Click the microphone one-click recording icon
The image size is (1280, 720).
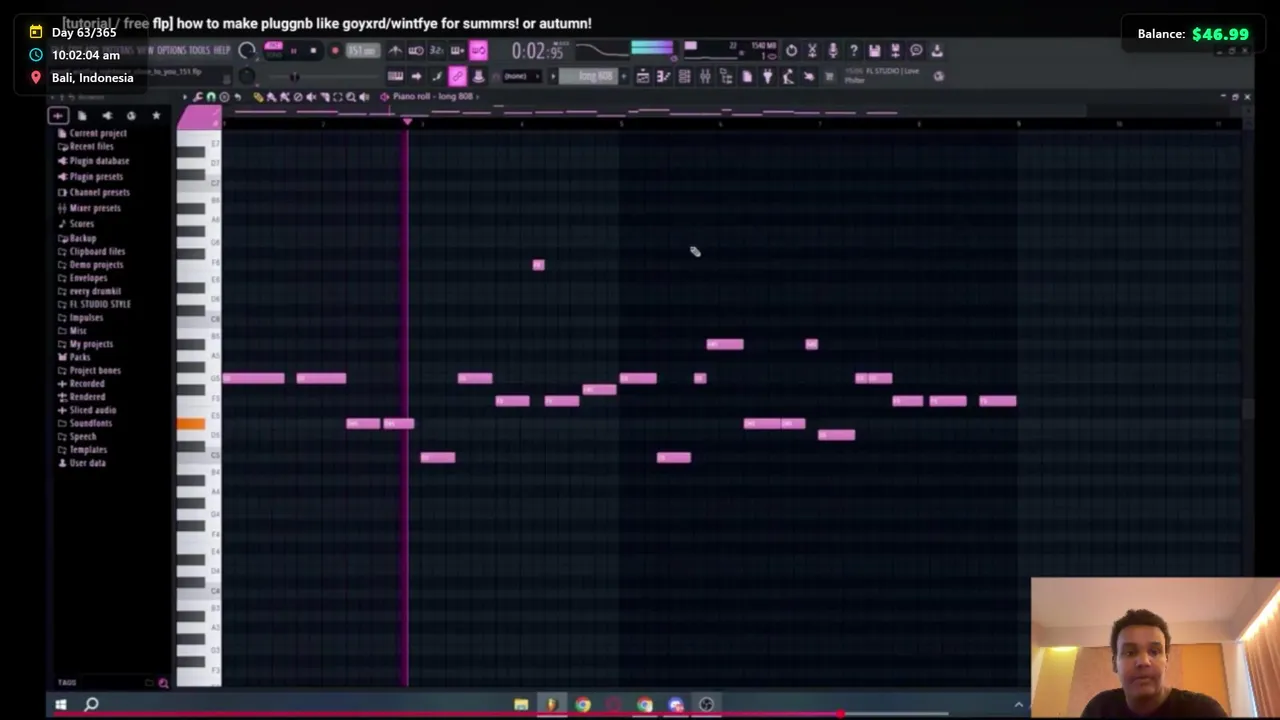[832, 50]
